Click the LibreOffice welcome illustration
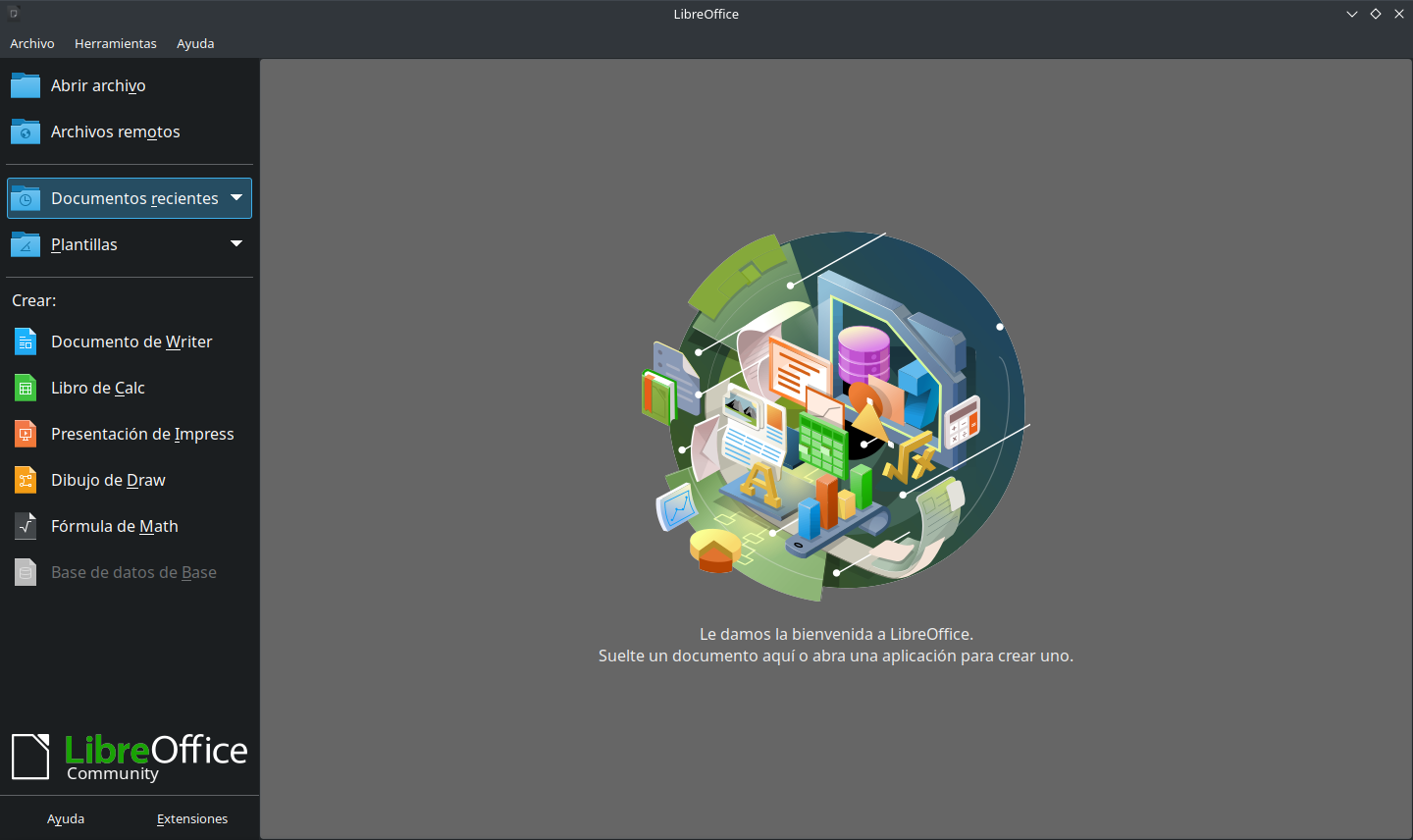The height and width of the screenshot is (840, 1413). [835, 416]
